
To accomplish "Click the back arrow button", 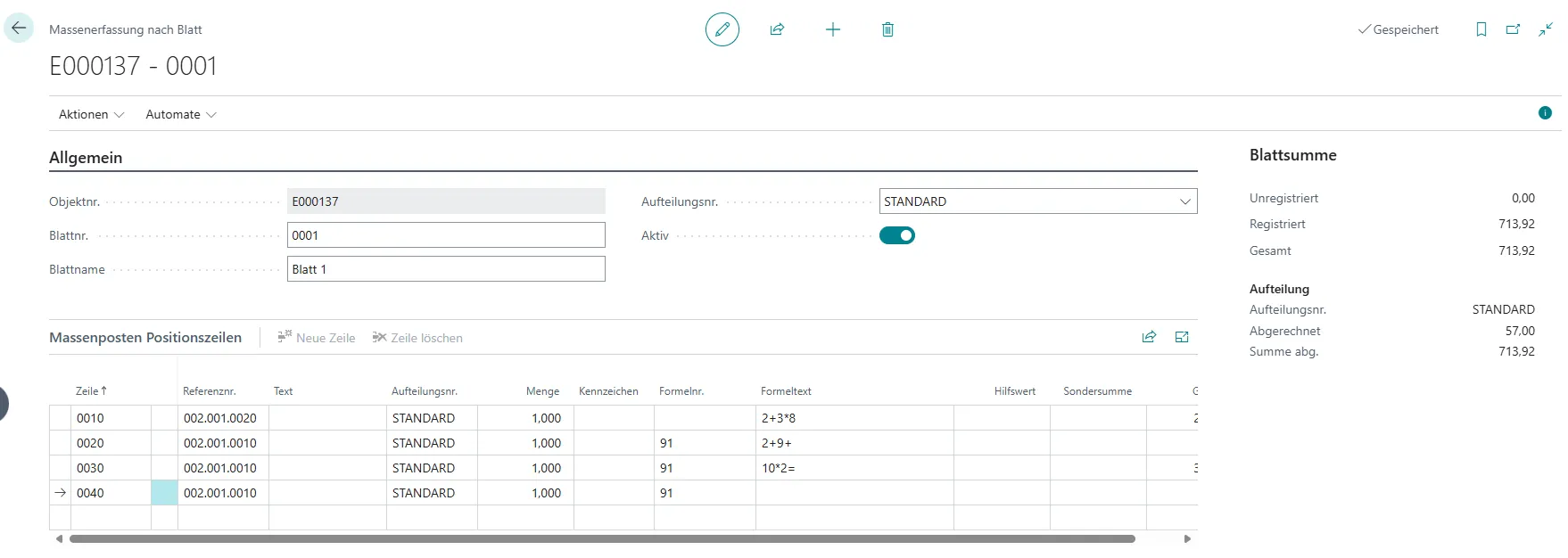I will (x=19, y=29).
